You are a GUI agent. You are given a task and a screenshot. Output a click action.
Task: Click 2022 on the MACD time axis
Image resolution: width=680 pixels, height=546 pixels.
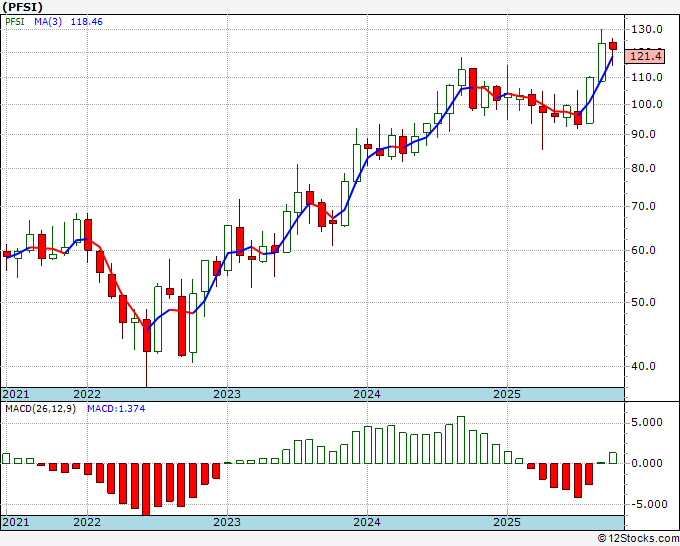[87, 522]
